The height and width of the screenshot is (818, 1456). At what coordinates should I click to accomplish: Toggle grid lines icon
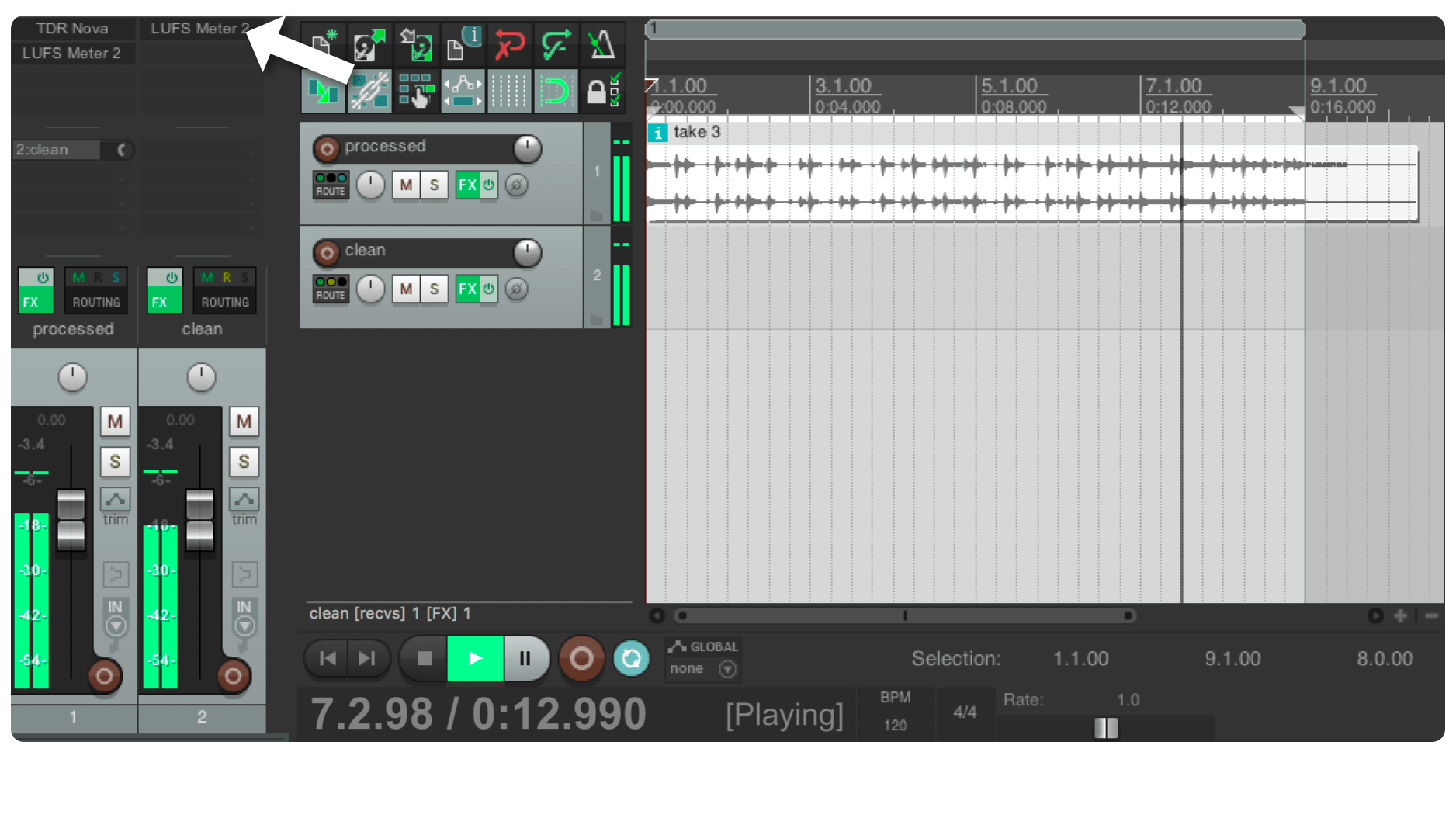pyautogui.click(x=509, y=91)
